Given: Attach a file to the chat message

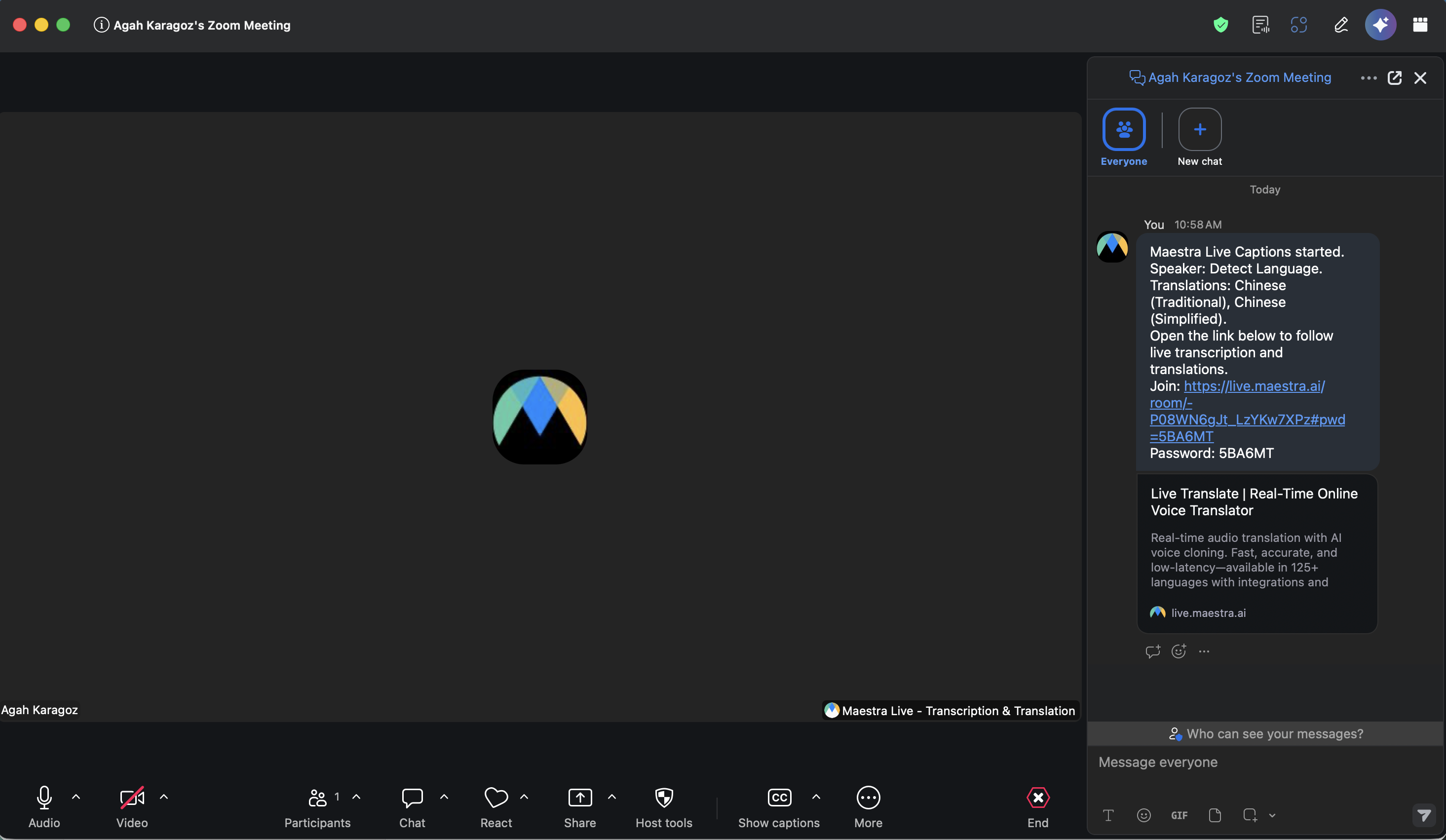Looking at the screenshot, I should (x=1214, y=815).
